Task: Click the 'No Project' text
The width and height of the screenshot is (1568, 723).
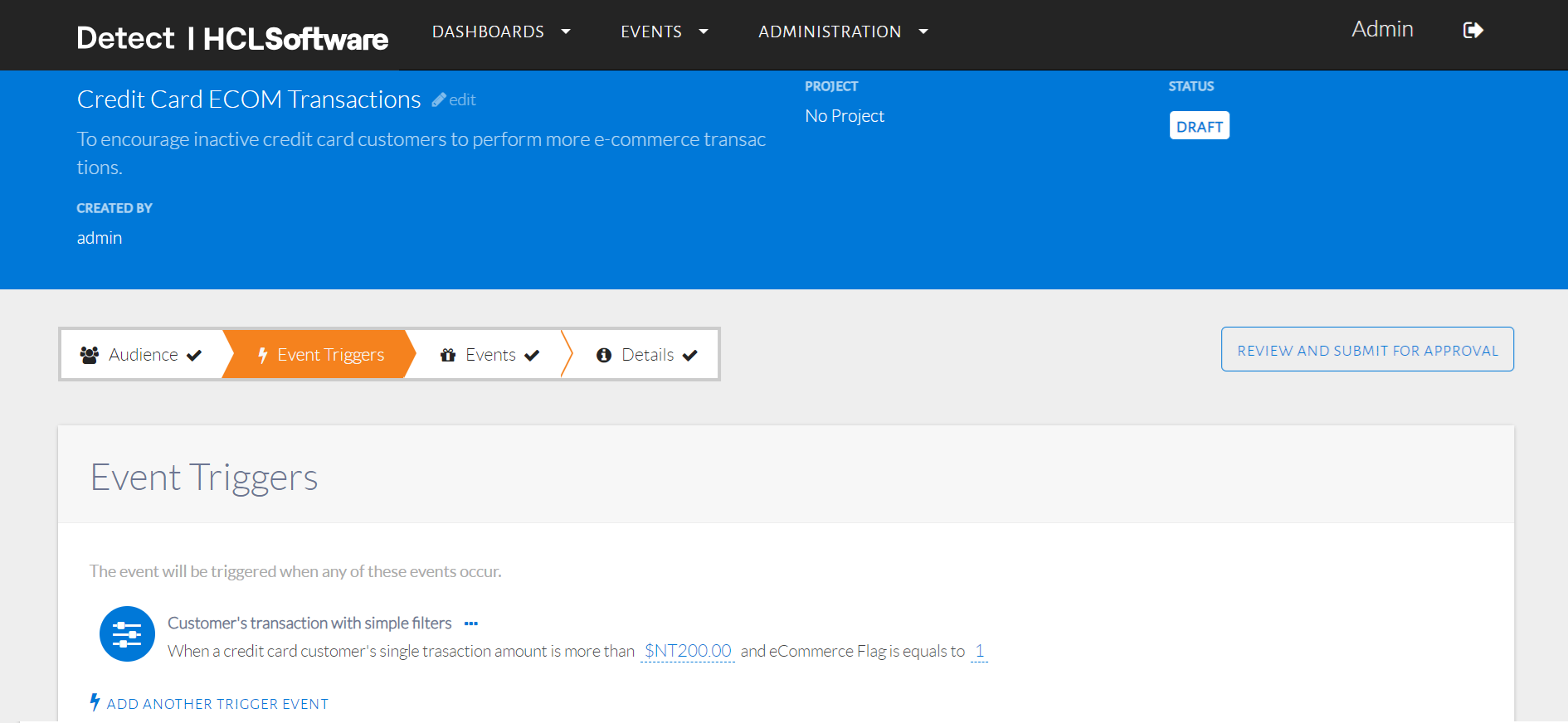Action: click(845, 116)
